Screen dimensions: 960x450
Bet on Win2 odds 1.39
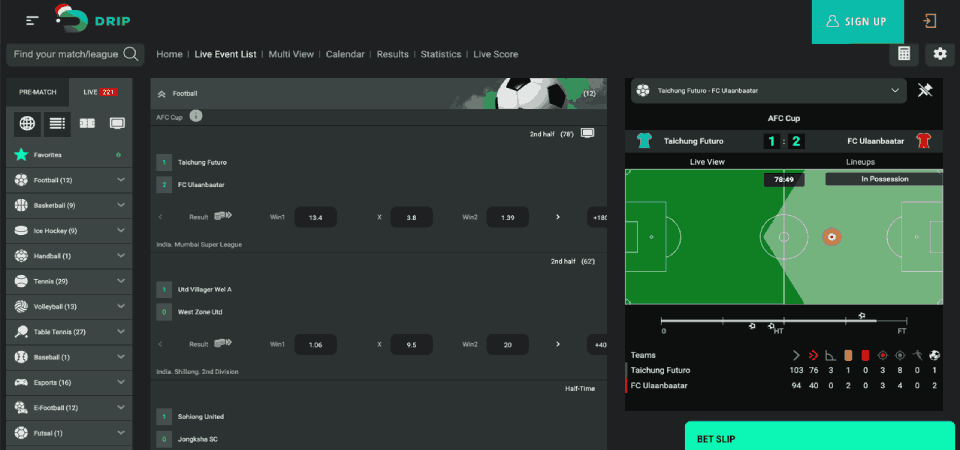pos(508,217)
